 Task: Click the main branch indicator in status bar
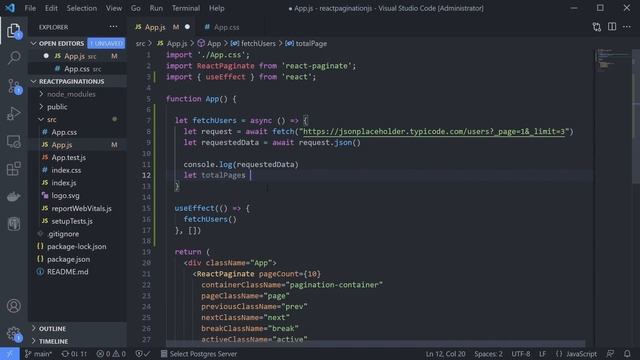38,354
